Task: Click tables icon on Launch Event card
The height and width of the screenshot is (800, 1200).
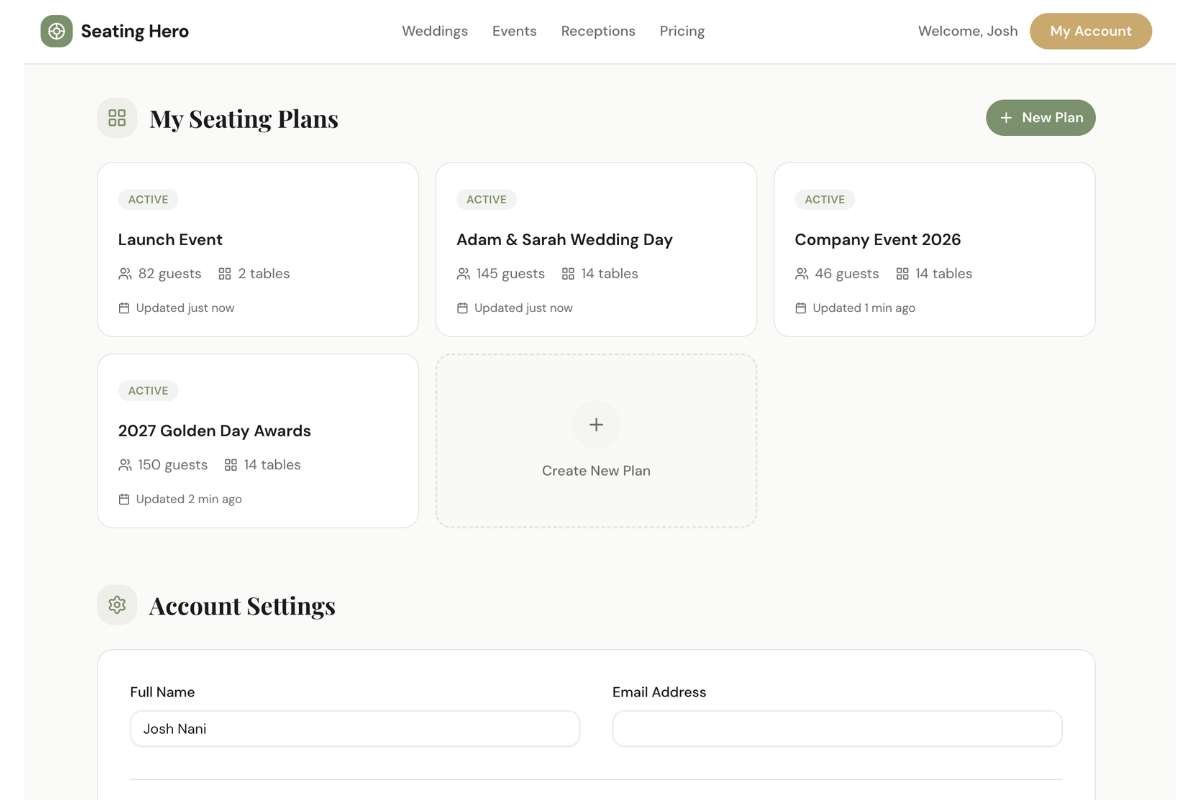Action: (x=225, y=274)
